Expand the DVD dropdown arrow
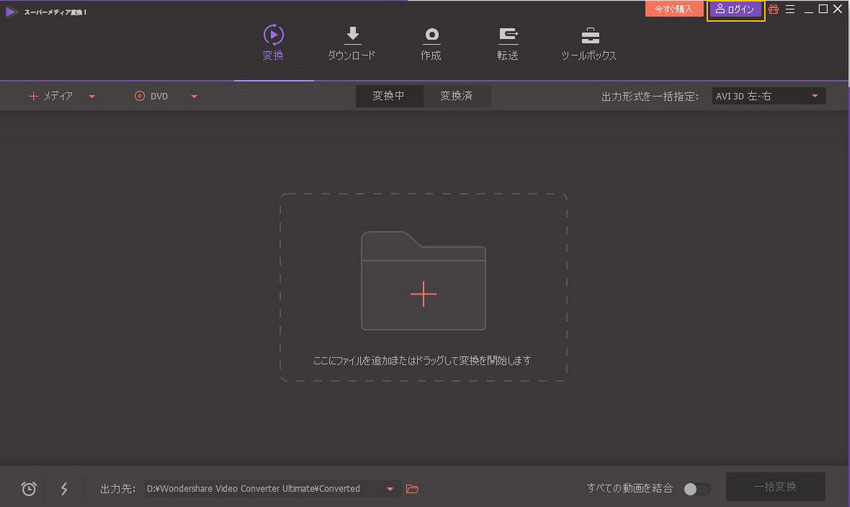This screenshot has height=507, width=850. (194, 97)
